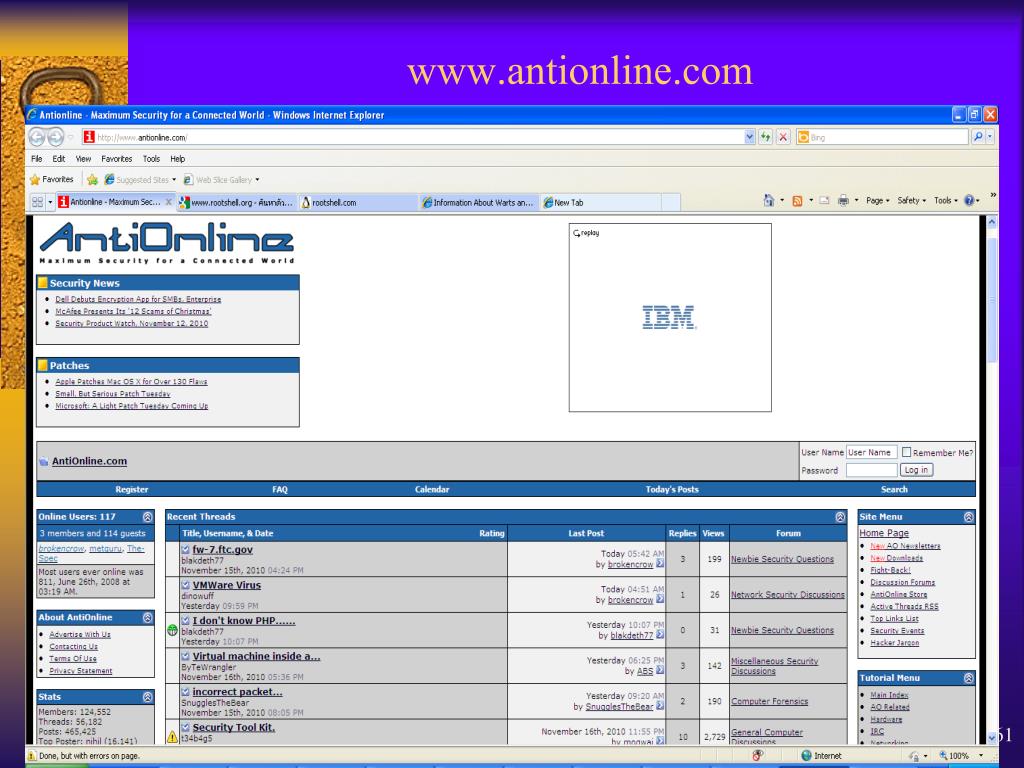The height and width of the screenshot is (768, 1024).
Task: Expand the command bar Tools dropdown
Action: (946, 200)
